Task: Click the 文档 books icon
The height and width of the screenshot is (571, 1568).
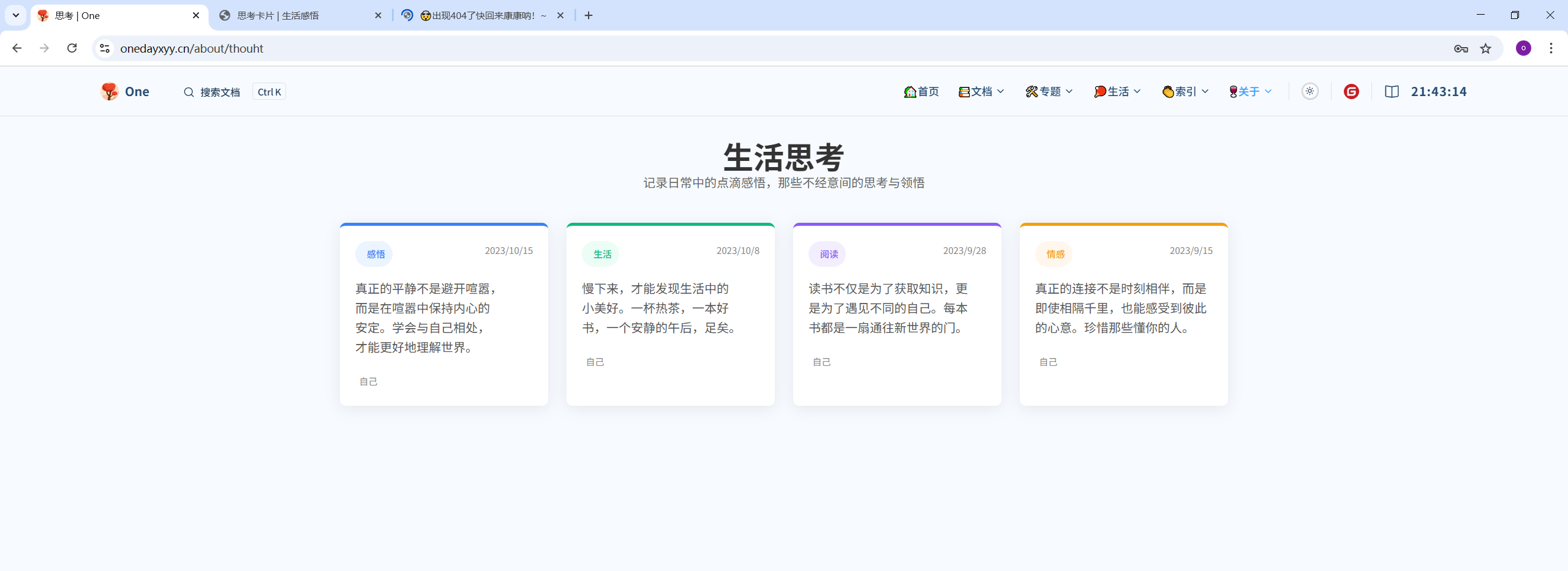Action: point(964,92)
